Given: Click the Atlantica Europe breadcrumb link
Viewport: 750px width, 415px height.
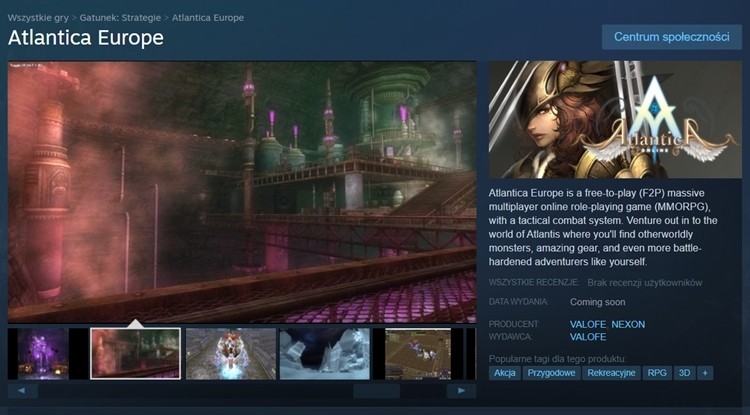Looking at the screenshot, I should [x=208, y=18].
